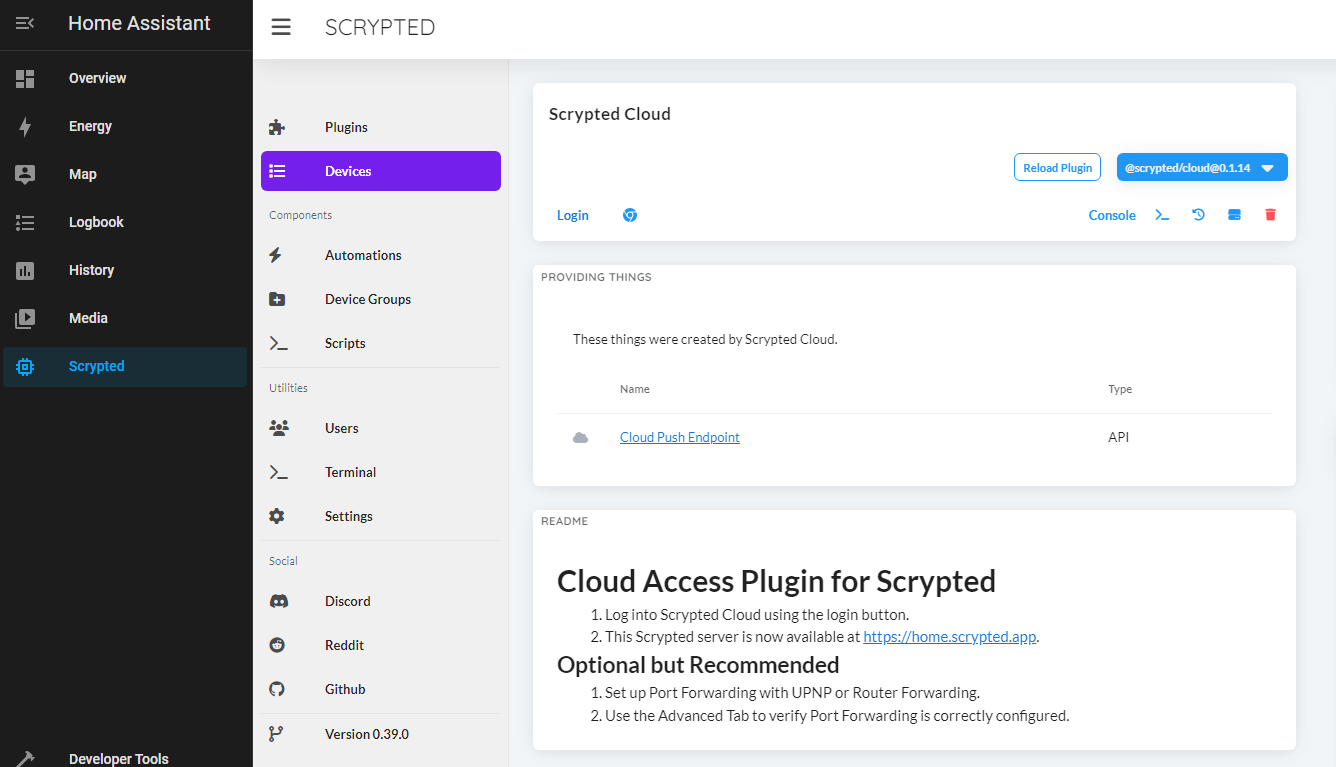Image resolution: width=1336 pixels, height=767 pixels.
Task: Toggle the Scrypted hamburger menu
Action: 281,28
